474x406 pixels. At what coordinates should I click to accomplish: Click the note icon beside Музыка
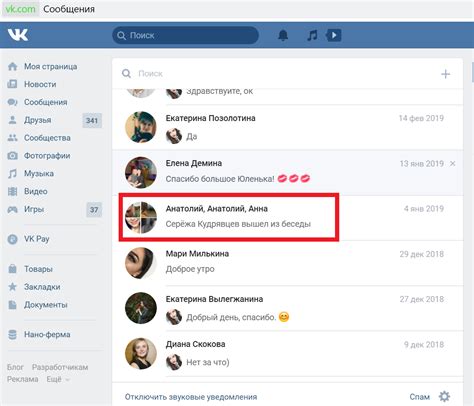click(12, 173)
